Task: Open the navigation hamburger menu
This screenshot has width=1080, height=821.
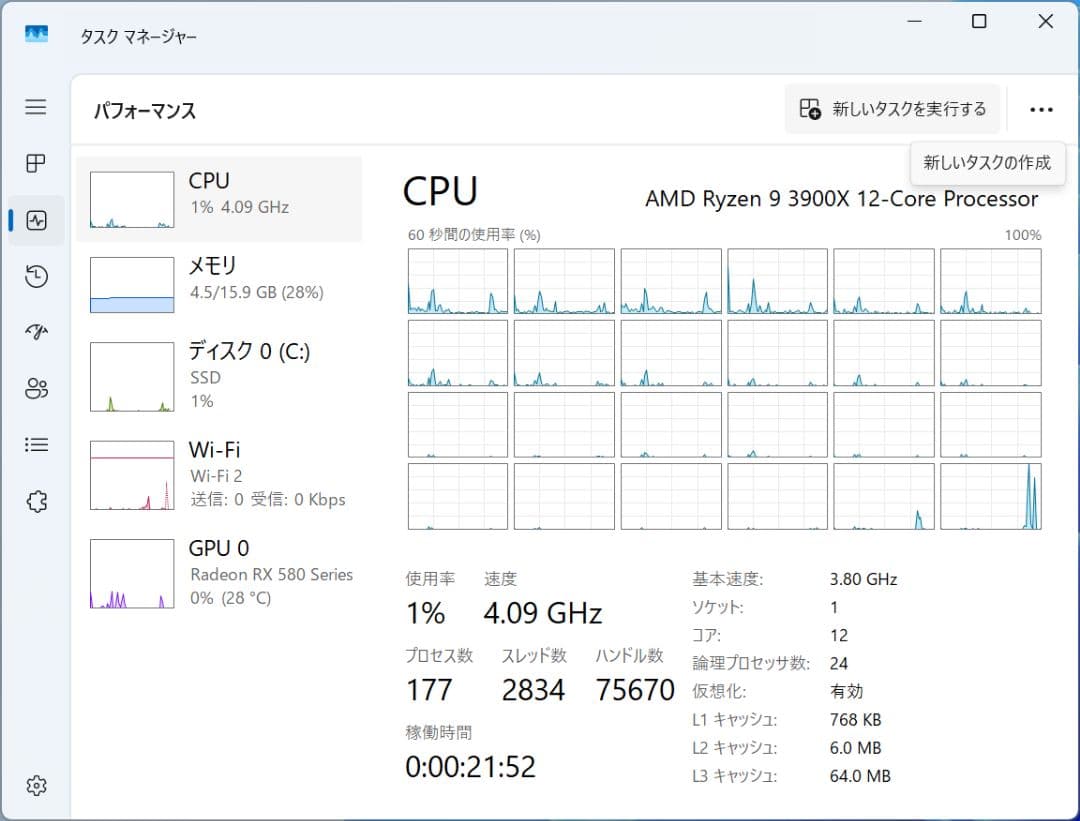Action: click(x=36, y=107)
